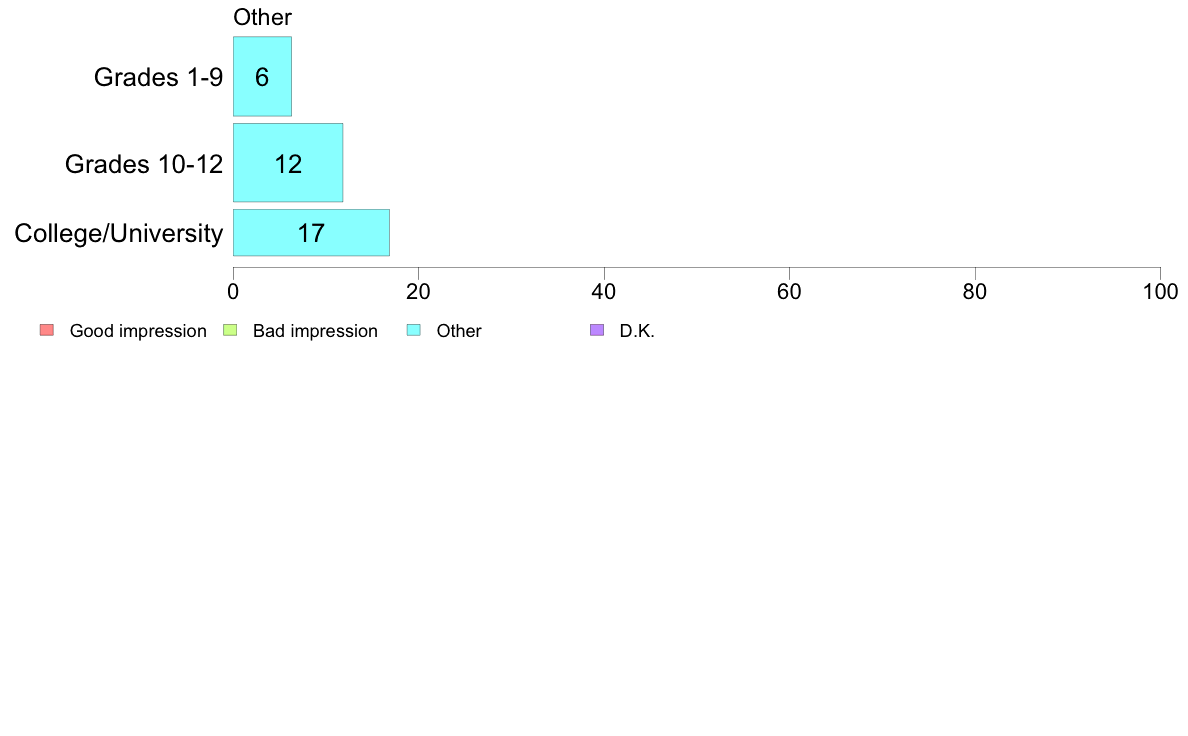Viewport: 1188px width, 736px height.
Task: Click the cyan Other legend swatch
Action: [x=414, y=330]
